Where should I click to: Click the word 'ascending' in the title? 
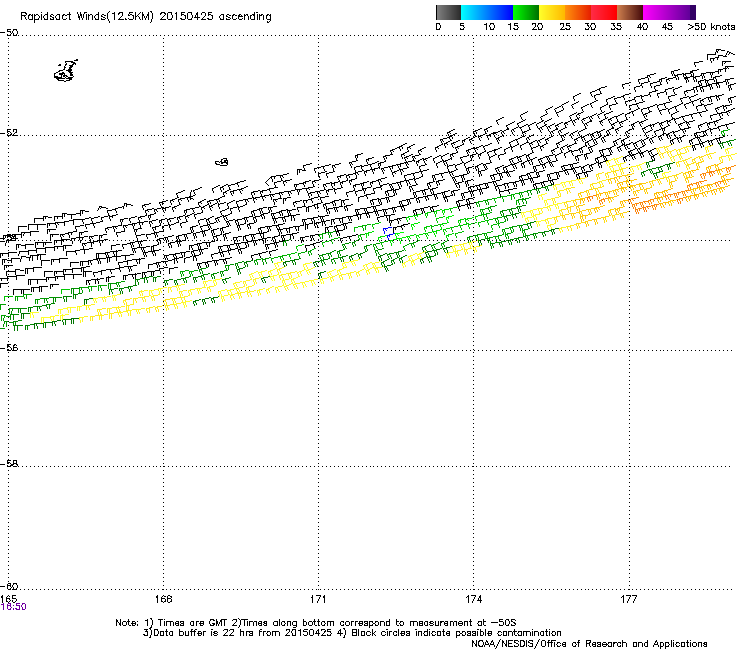click(245, 17)
